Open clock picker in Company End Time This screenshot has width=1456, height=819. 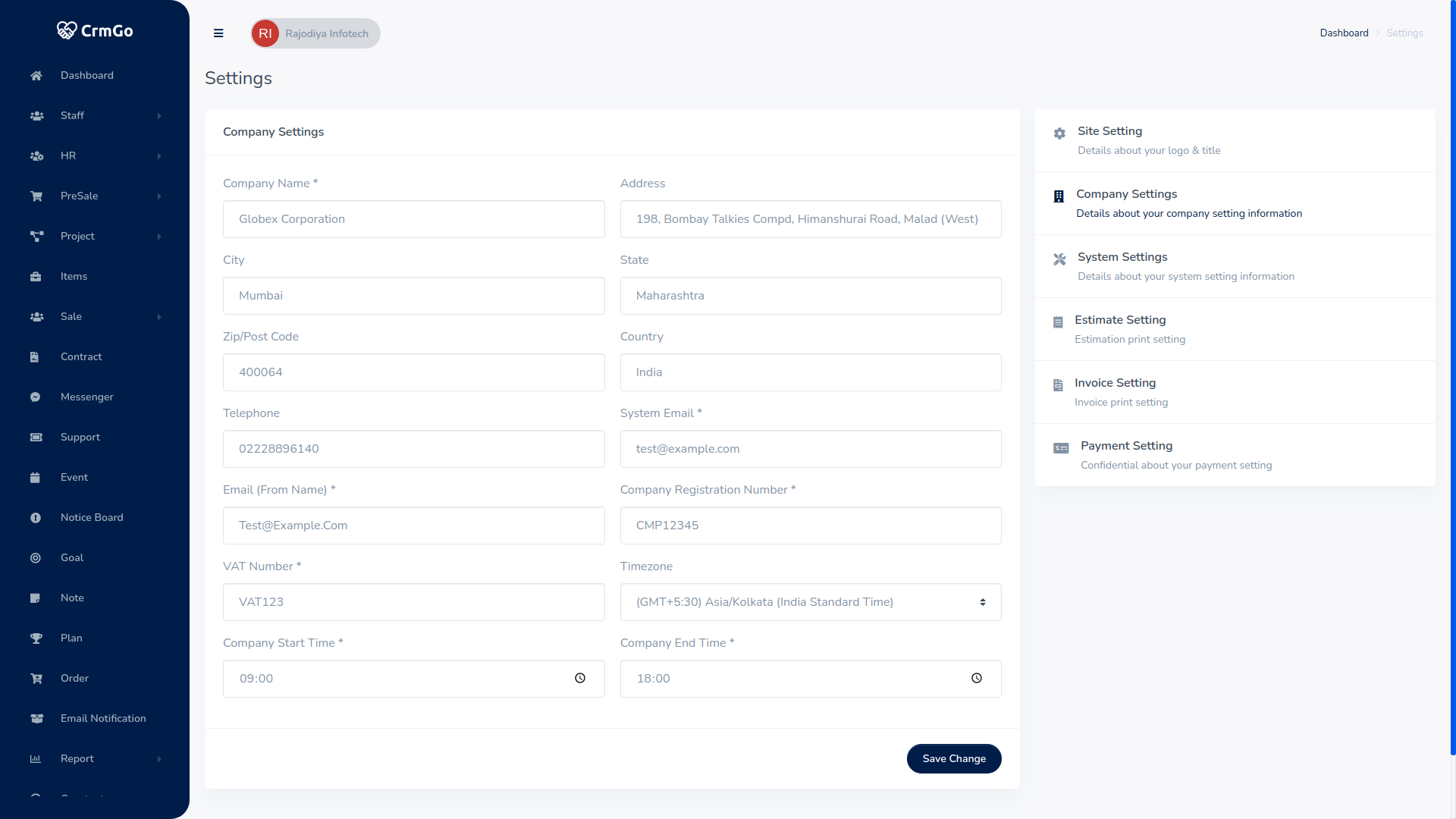pos(977,678)
